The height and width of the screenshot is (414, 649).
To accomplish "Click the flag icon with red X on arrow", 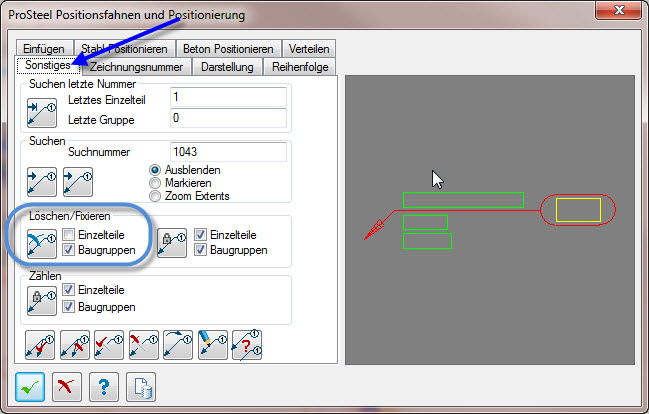I will click(x=75, y=345).
